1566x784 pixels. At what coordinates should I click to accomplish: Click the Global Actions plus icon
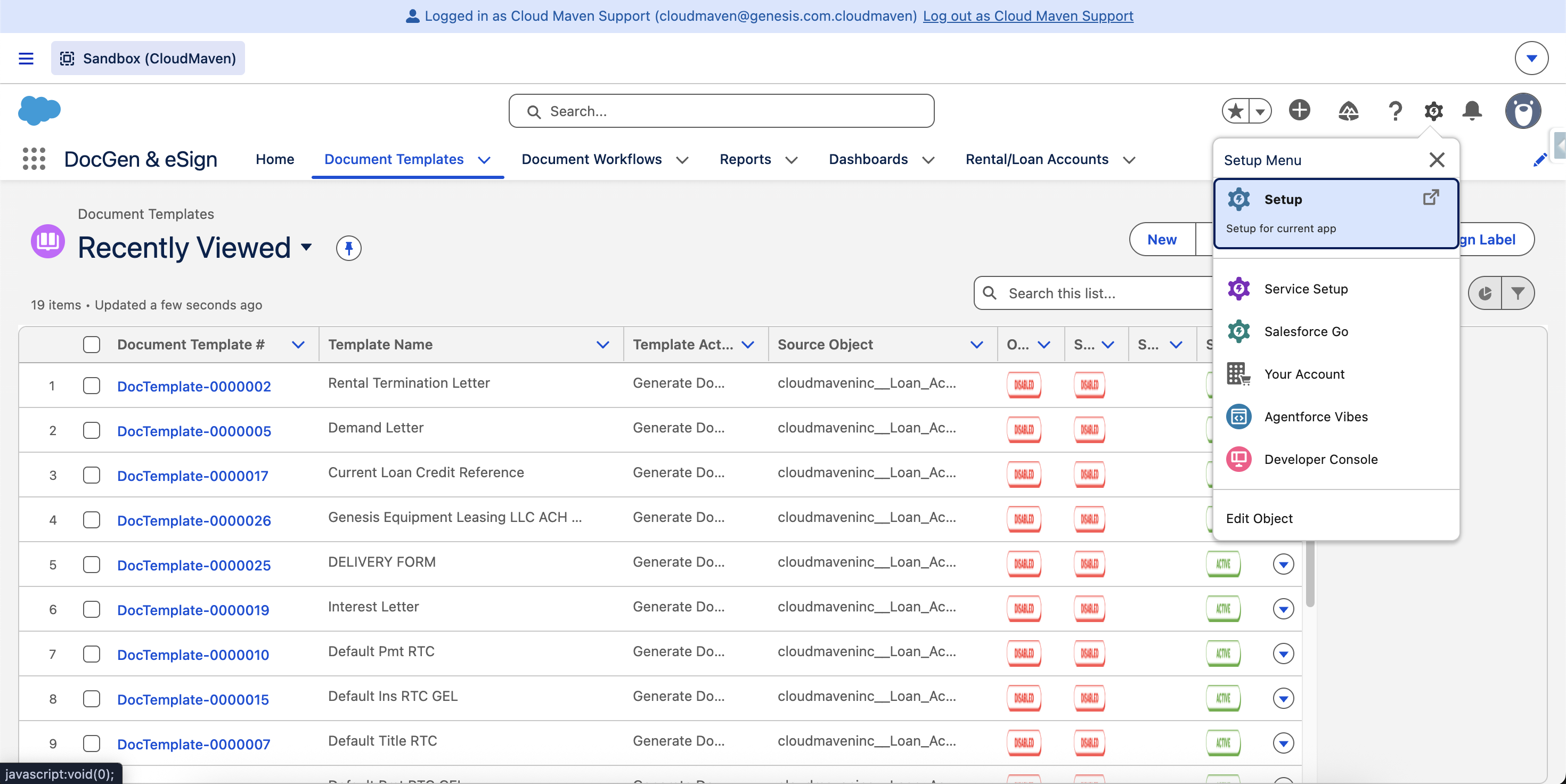click(x=1299, y=110)
